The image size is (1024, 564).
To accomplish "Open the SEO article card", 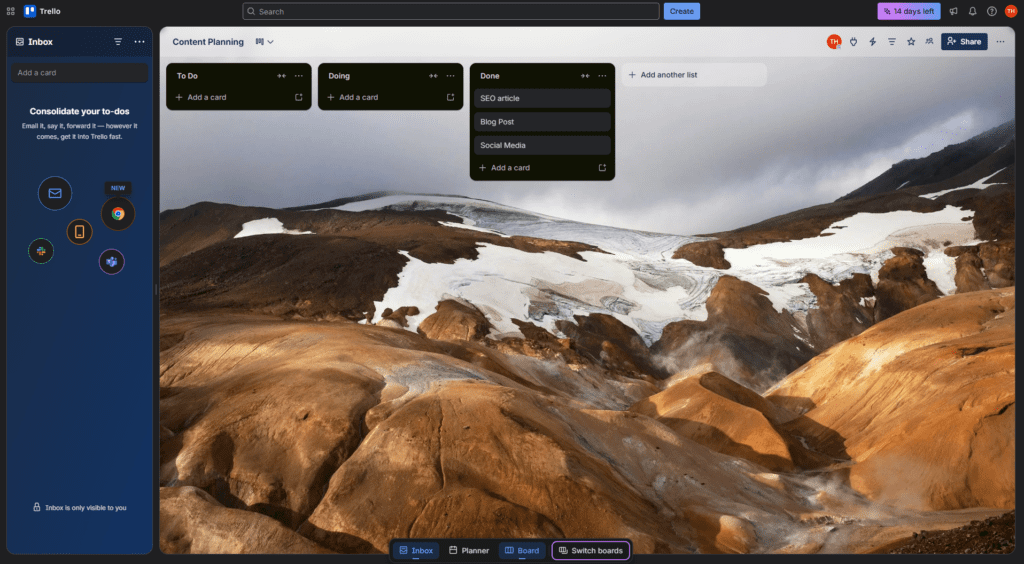I will [x=542, y=99].
